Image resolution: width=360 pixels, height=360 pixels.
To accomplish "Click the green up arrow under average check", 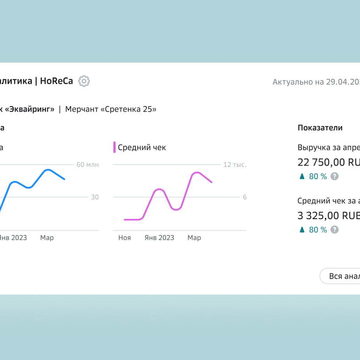I will 302,230.
